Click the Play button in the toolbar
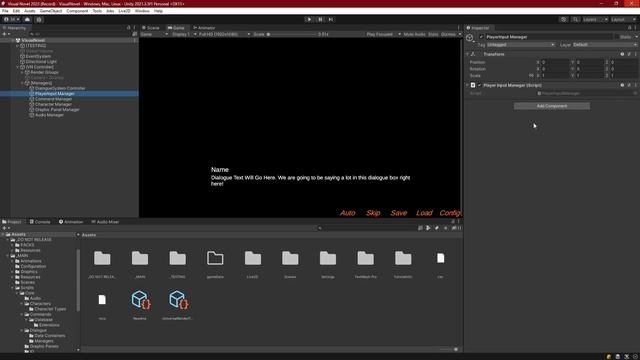The width and height of the screenshot is (640, 360). [309, 19]
